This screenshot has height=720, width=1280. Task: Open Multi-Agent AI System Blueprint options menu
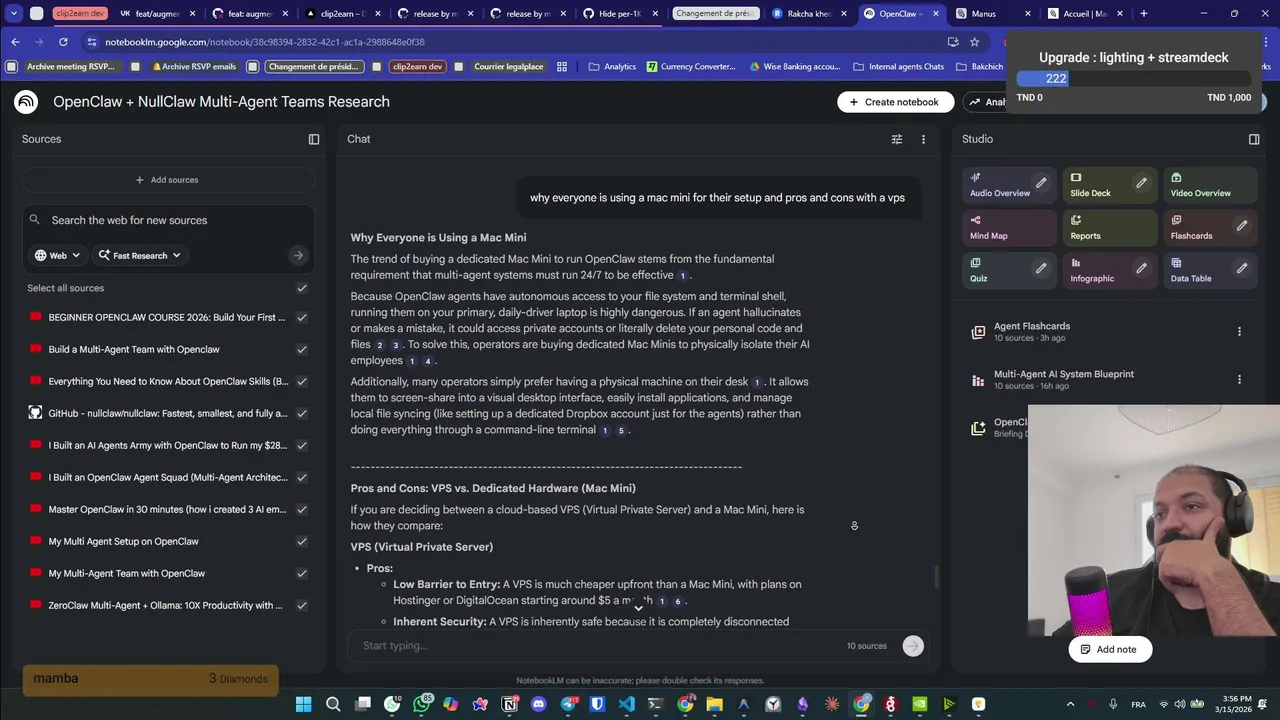point(1239,380)
